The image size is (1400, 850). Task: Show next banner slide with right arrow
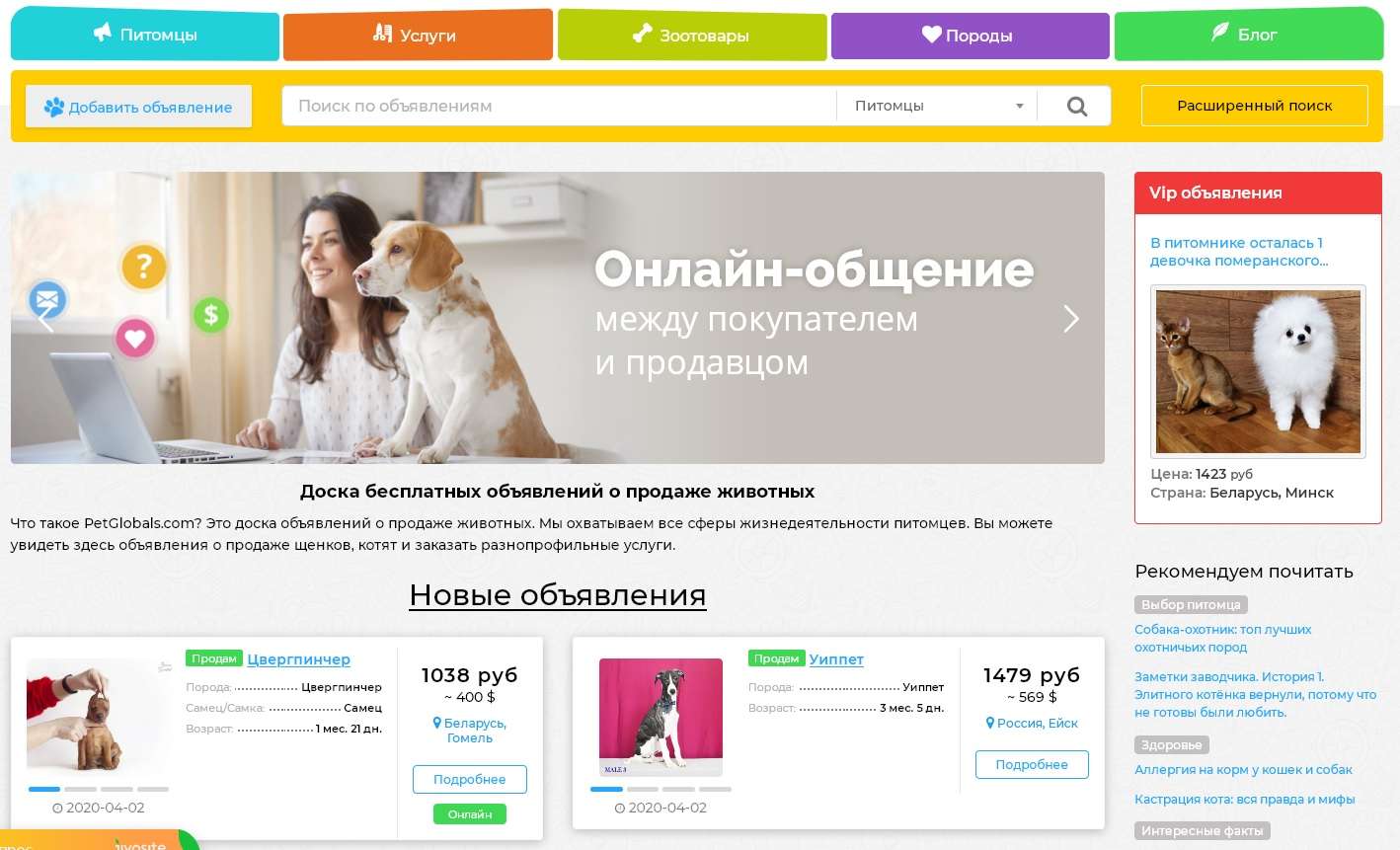tap(1071, 318)
